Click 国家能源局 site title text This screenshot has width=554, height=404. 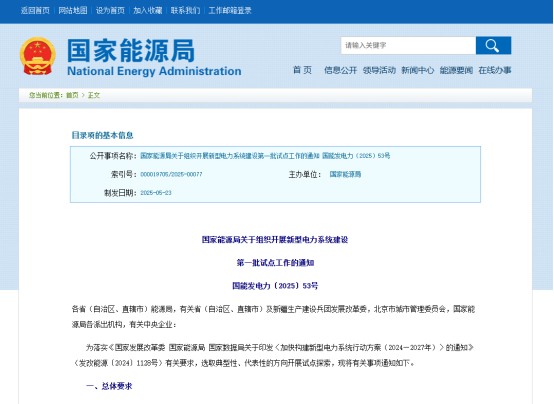coord(131,51)
